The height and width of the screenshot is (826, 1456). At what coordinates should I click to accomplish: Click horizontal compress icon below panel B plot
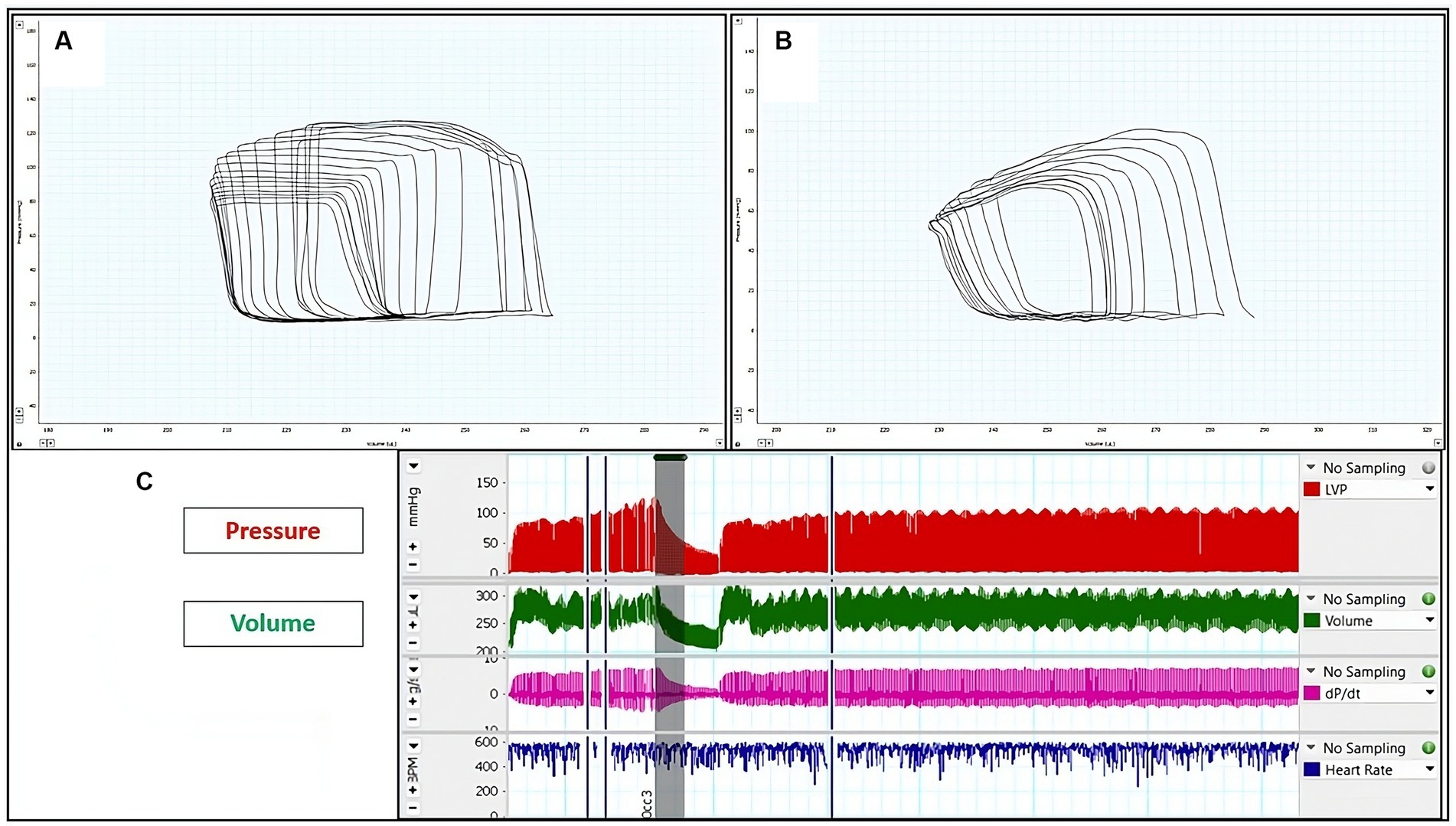(x=762, y=443)
